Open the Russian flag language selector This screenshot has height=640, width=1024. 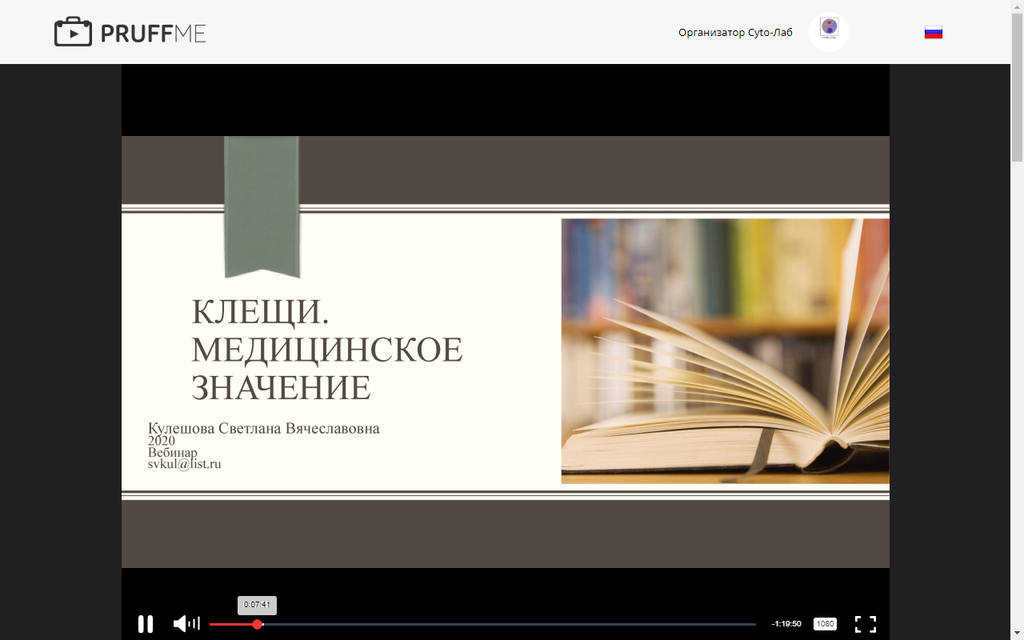933,32
